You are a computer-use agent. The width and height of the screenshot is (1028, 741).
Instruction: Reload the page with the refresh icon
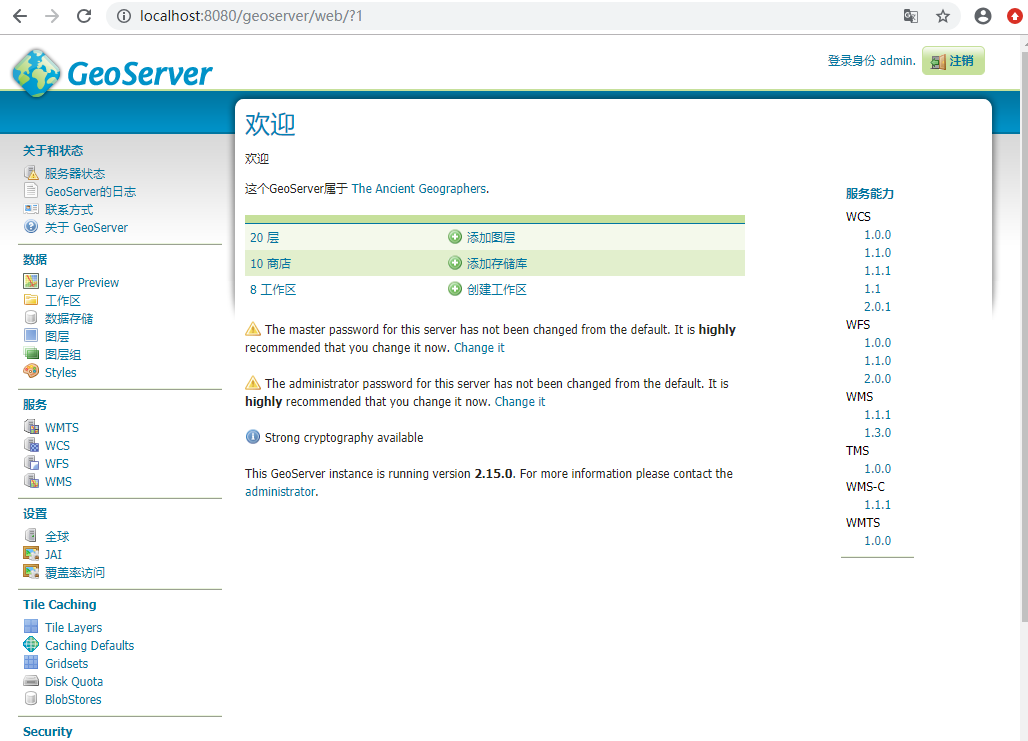(84, 16)
